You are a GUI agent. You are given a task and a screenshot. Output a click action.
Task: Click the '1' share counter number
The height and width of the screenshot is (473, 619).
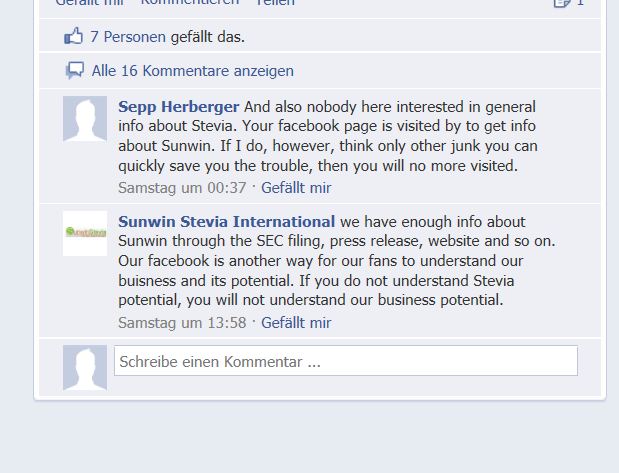point(581,3)
